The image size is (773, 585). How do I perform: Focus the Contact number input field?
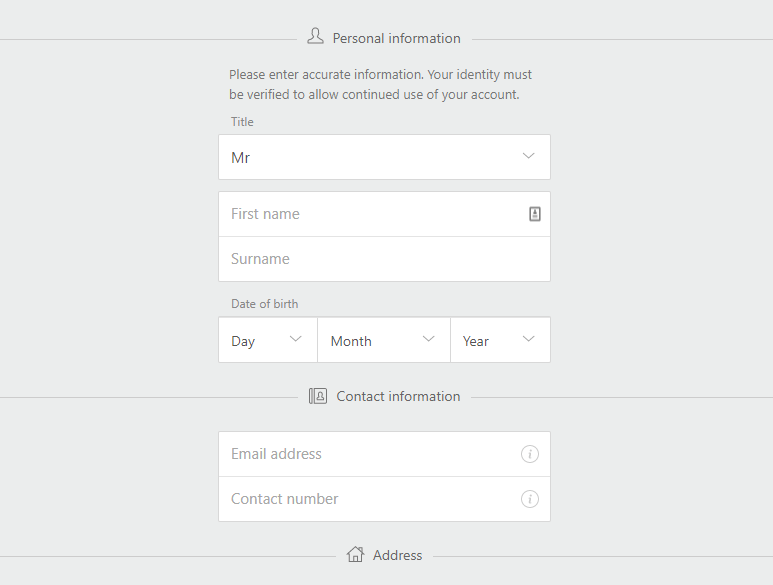[385, 499]
